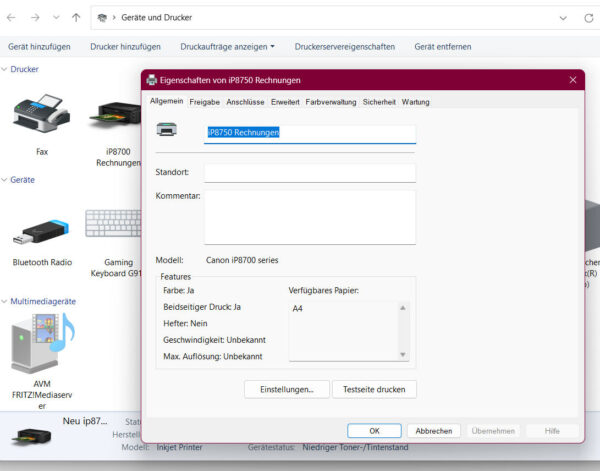Click Drucker hinzufügen in toolbar
The height and width of the screenshot is (471, 600).
[125, 47]
